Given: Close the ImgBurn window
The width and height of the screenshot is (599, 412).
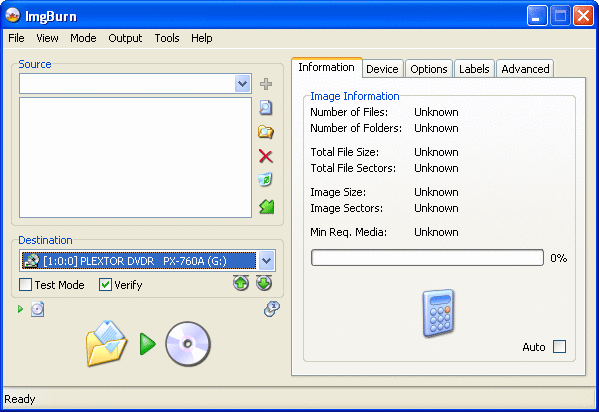Looking at the screenshot, I should (x=584, y=16).
